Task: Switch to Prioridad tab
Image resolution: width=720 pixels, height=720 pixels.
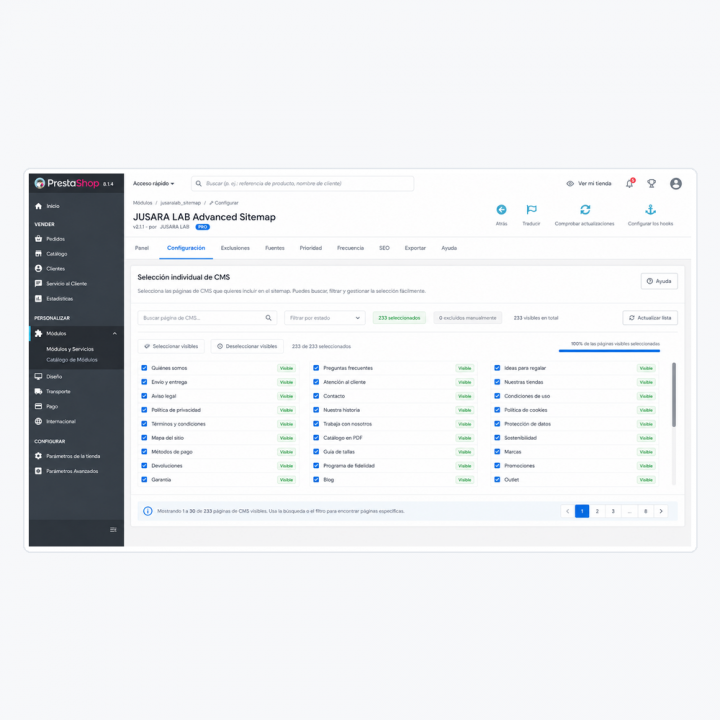Action: (x=311, y=248)
